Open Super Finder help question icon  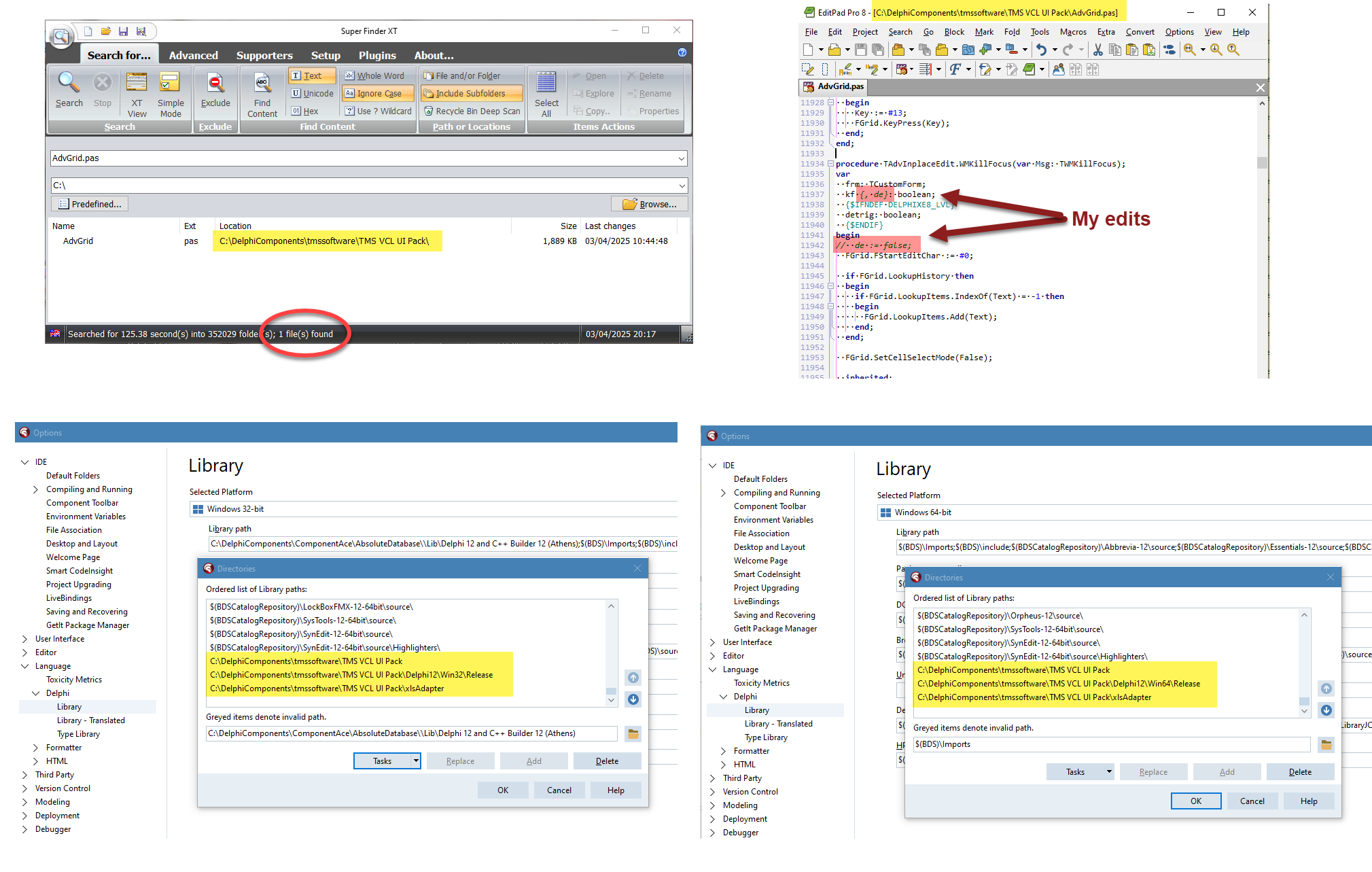click(x=682, y=52)
